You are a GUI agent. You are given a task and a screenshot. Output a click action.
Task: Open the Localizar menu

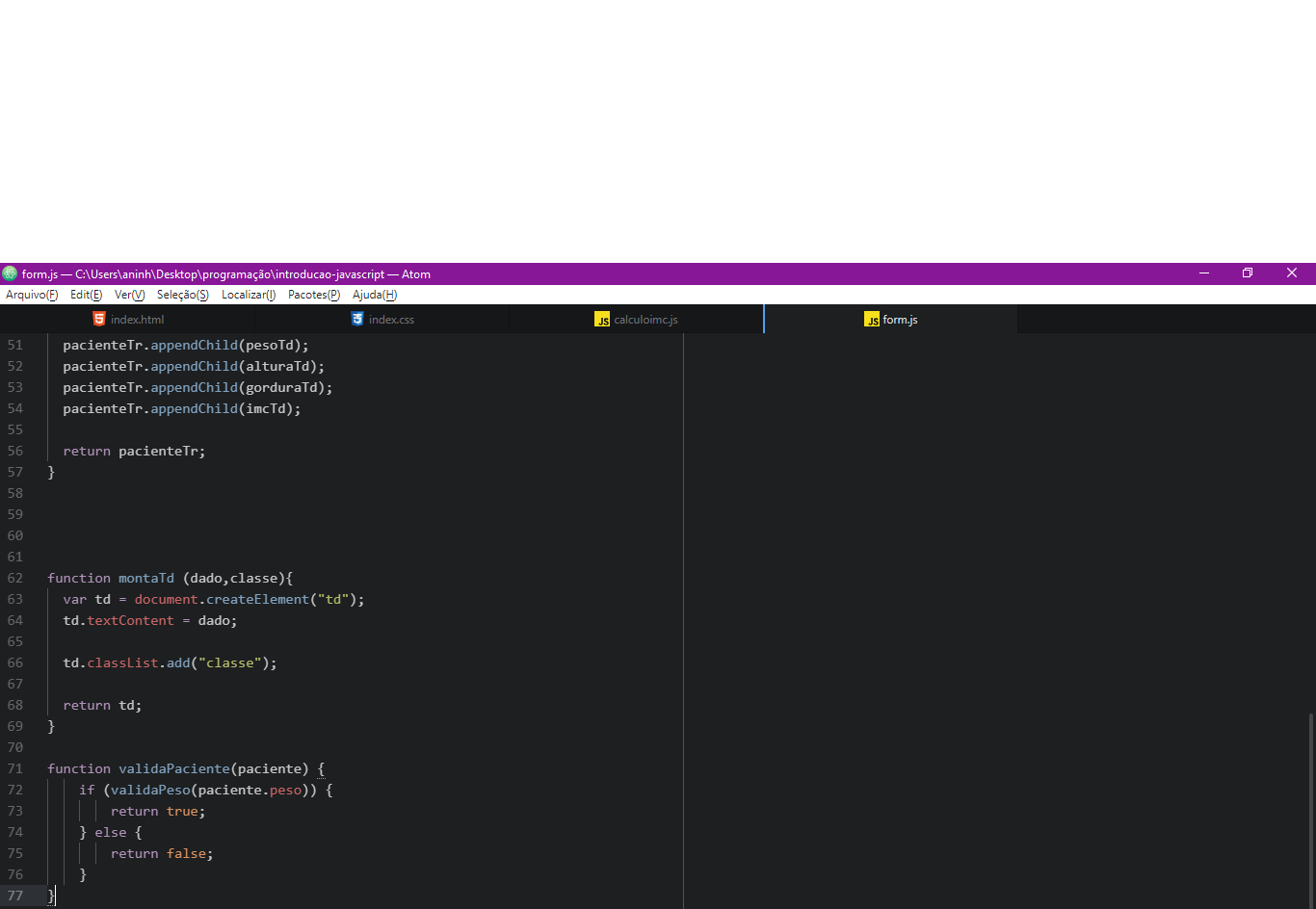click(x=249, y=295)
